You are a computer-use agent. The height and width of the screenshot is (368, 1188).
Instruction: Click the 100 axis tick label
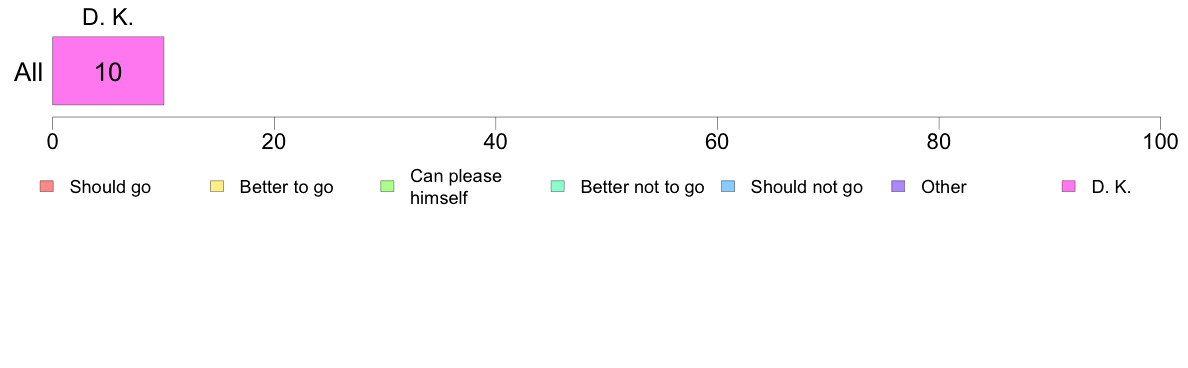tap(1160, 142)
